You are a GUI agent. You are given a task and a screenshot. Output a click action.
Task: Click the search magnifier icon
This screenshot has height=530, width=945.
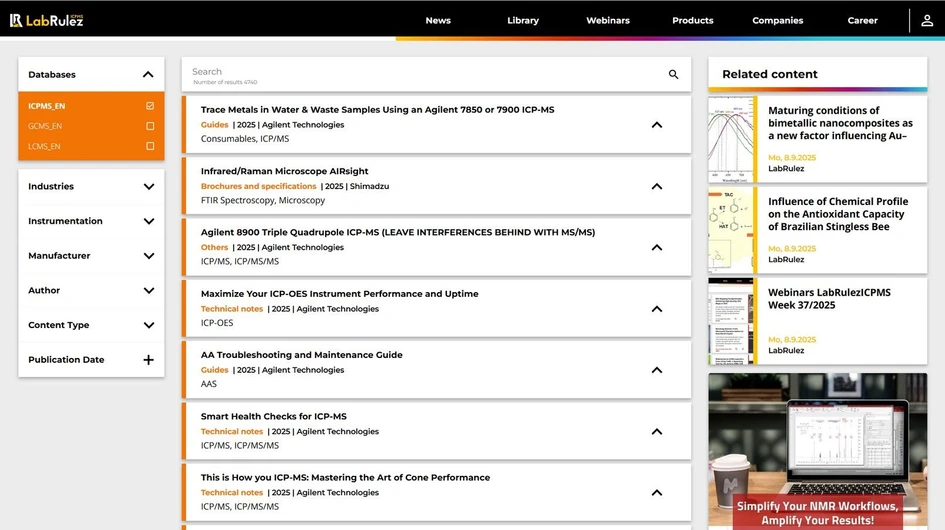pyautogui.click(x=673, y=75)
